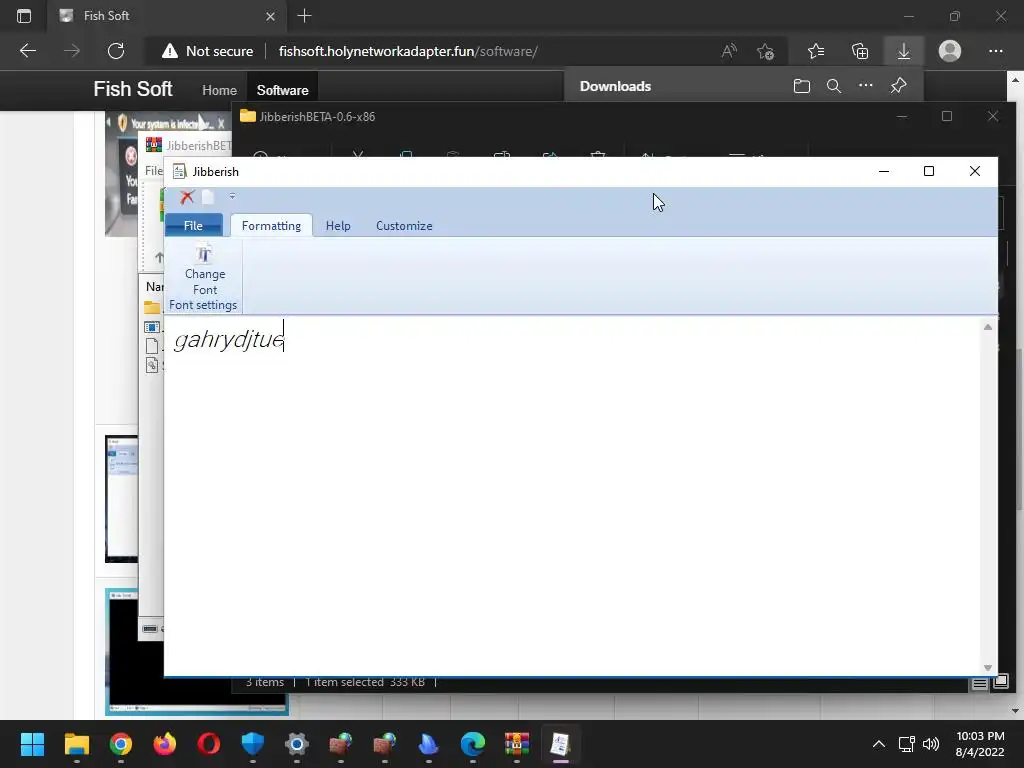Click the Not secure site warning
Viewport: 1024px width, 768px height.
(x=208, y=51)
